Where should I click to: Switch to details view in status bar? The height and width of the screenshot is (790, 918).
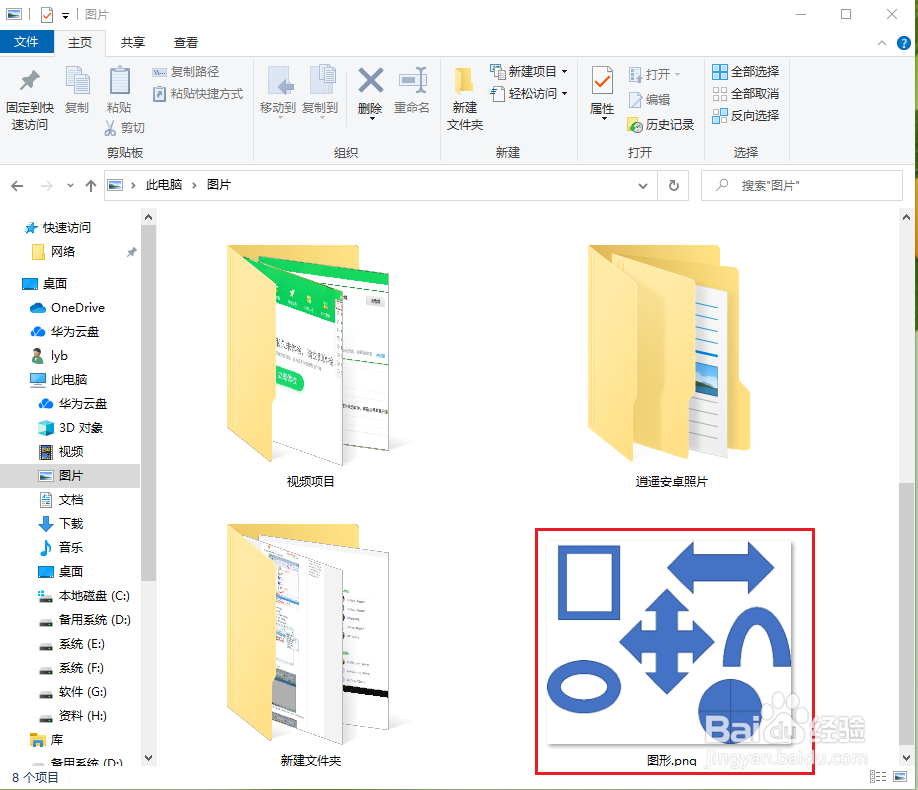tap(878, 776)
